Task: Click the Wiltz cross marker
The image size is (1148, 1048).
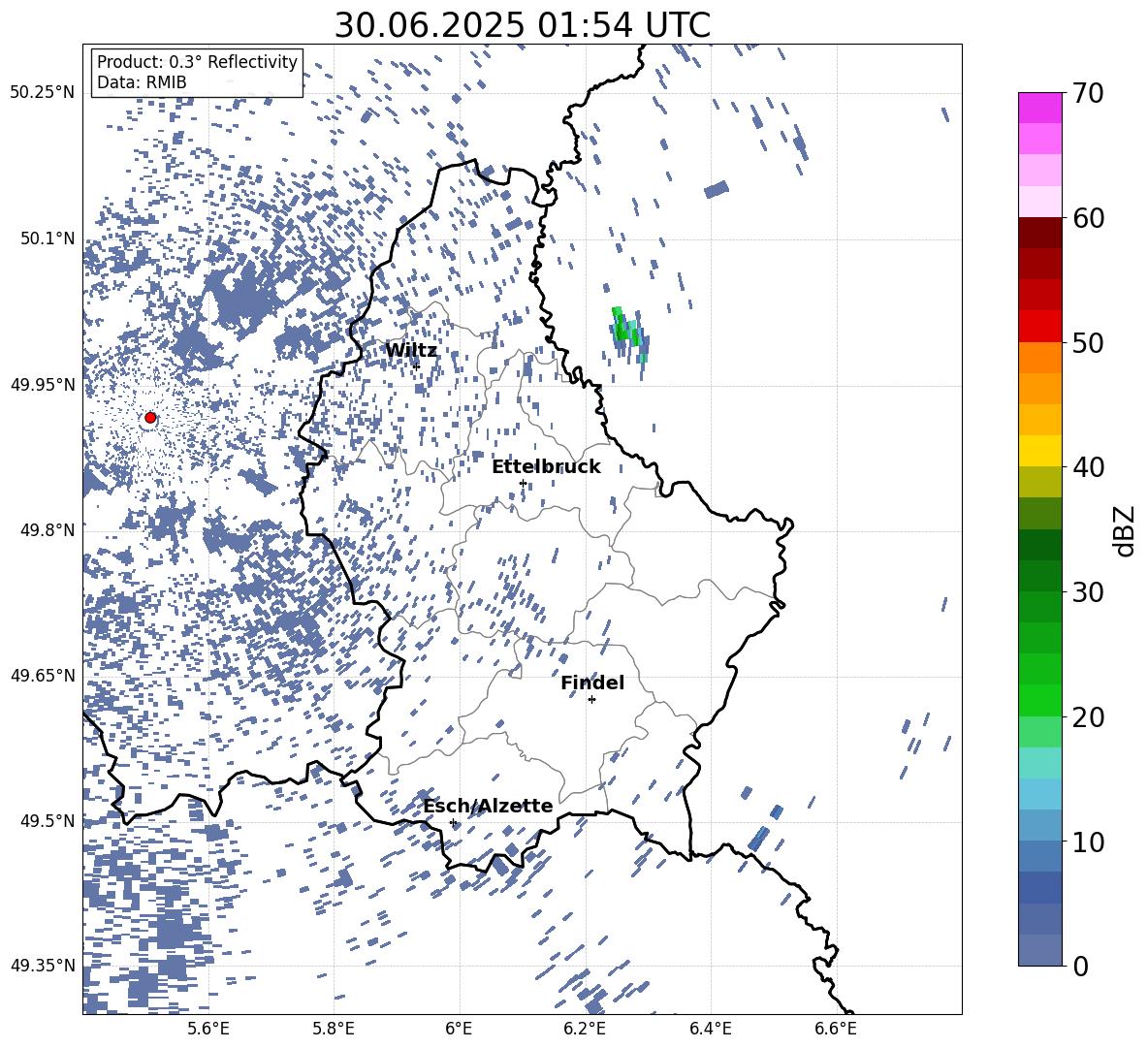Action: (417, 365)
